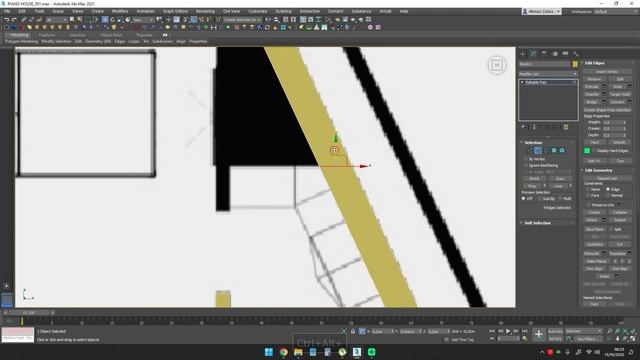Image resolution: width=640 pixels, height=360 pixels.
Task: Select Preview Selection Off radio button
Action: [524, 198]
